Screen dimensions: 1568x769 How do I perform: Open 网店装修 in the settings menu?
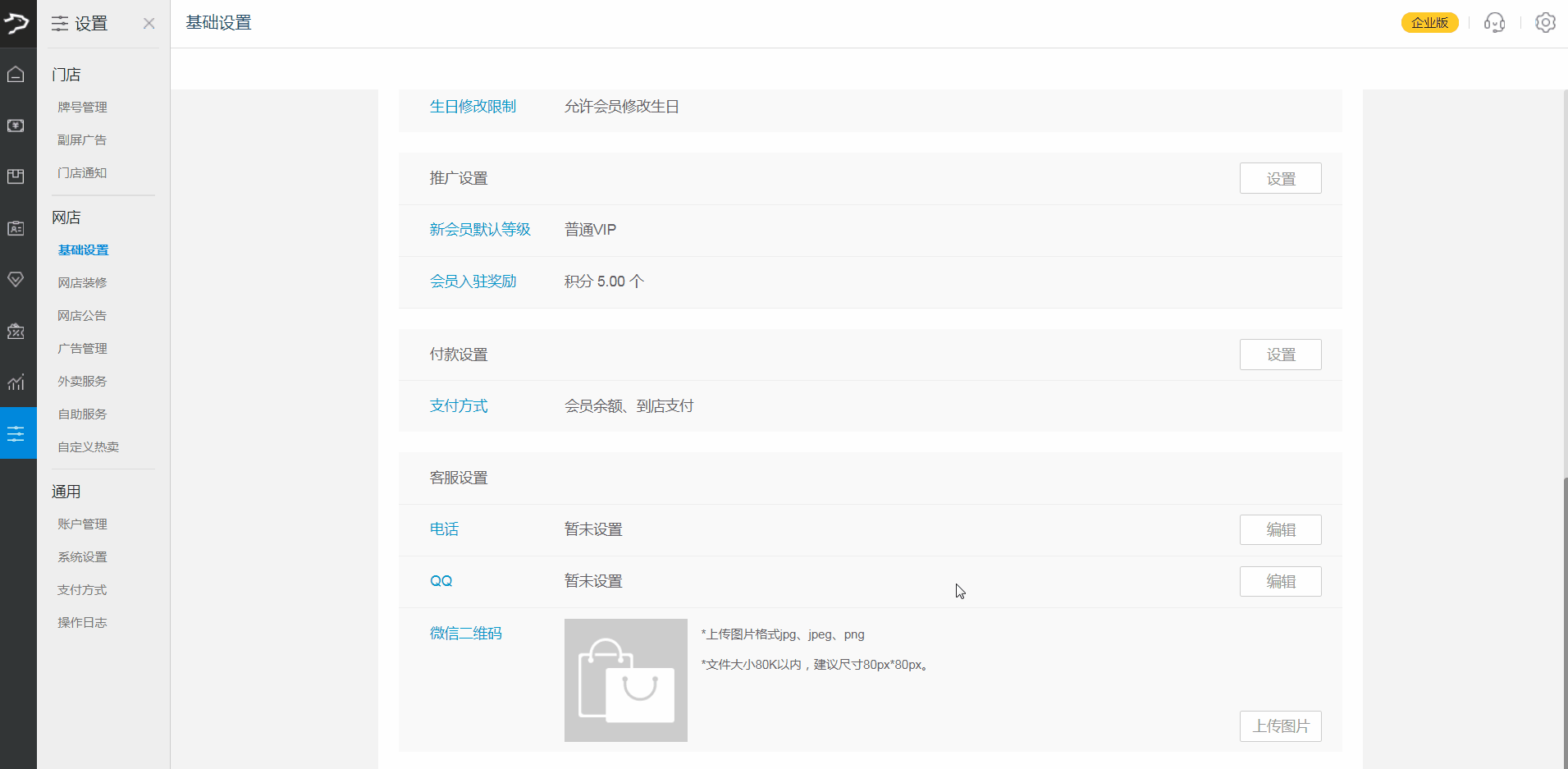click(82, 283)
